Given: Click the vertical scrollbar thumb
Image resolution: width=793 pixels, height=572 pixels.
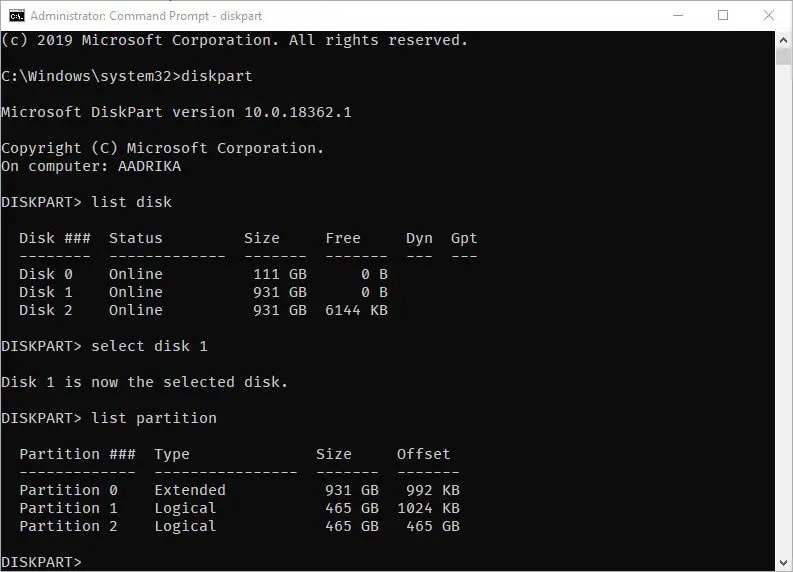Looking at the screenshot, I should pos(784,57).
